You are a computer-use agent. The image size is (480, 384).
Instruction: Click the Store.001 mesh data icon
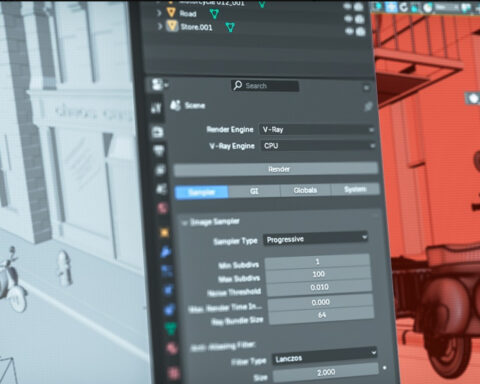point(230,27)
